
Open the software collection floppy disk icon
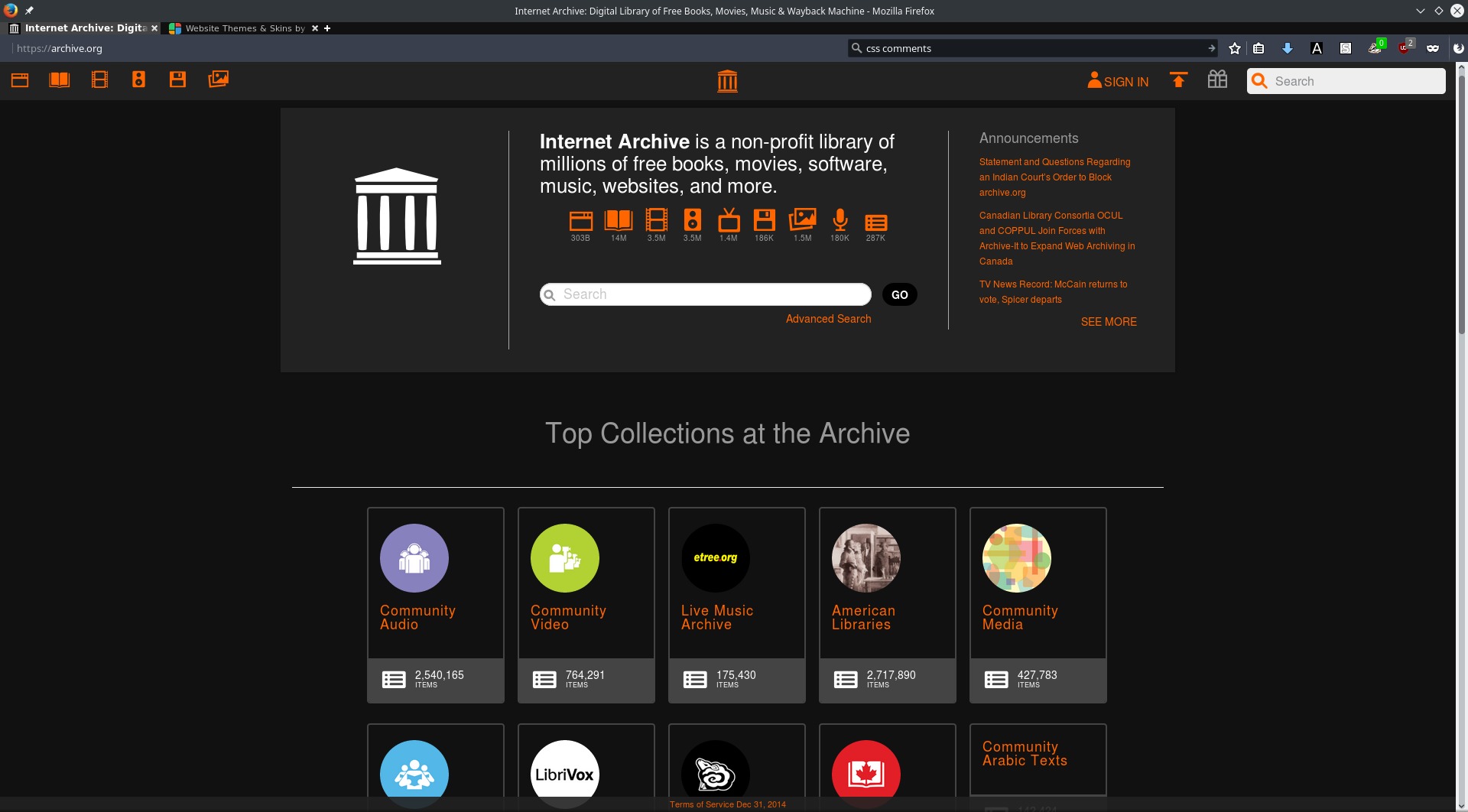(x=178, y=80)
